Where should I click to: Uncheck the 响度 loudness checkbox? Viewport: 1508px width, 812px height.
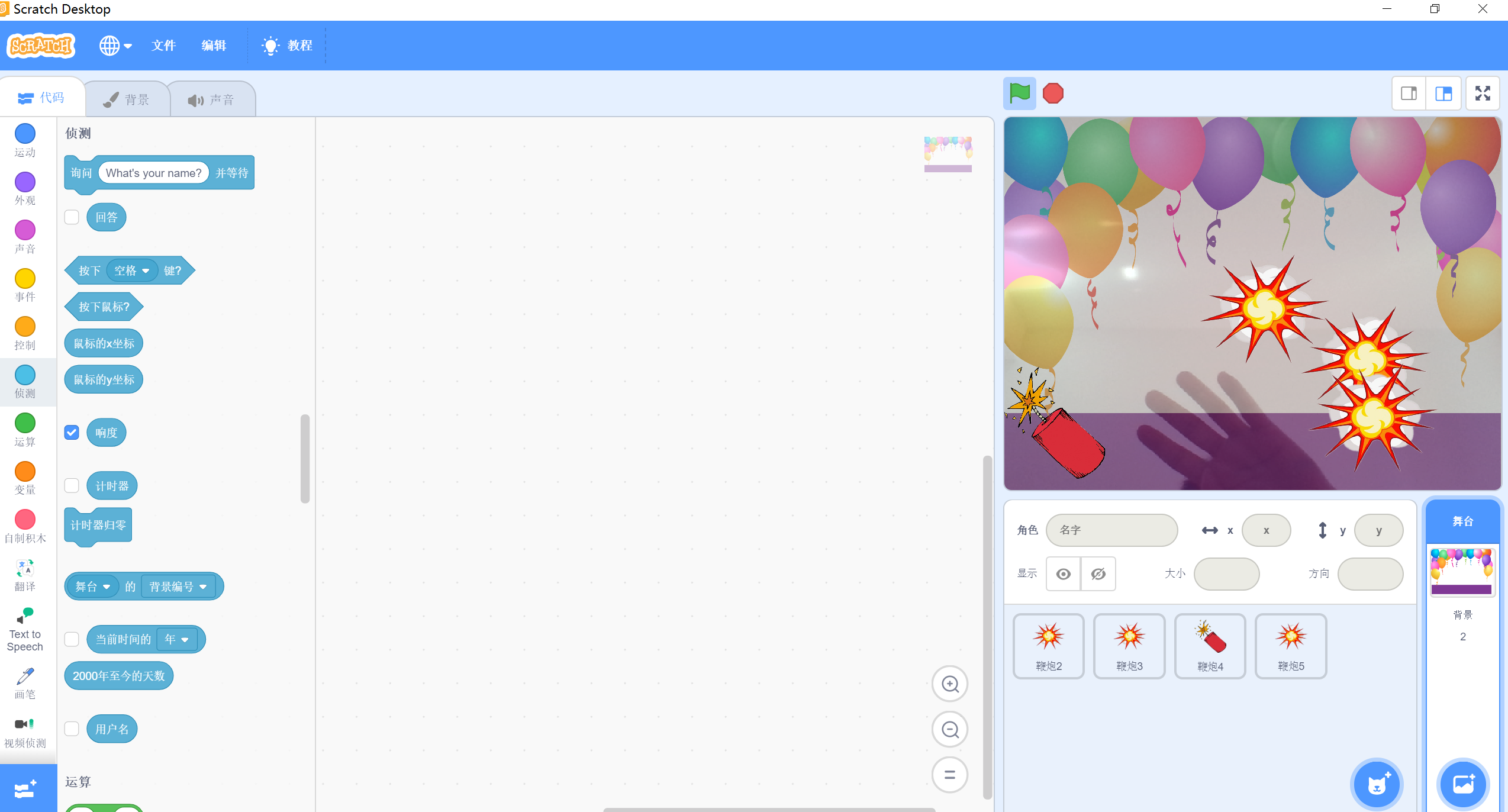(x=72, y=433)
